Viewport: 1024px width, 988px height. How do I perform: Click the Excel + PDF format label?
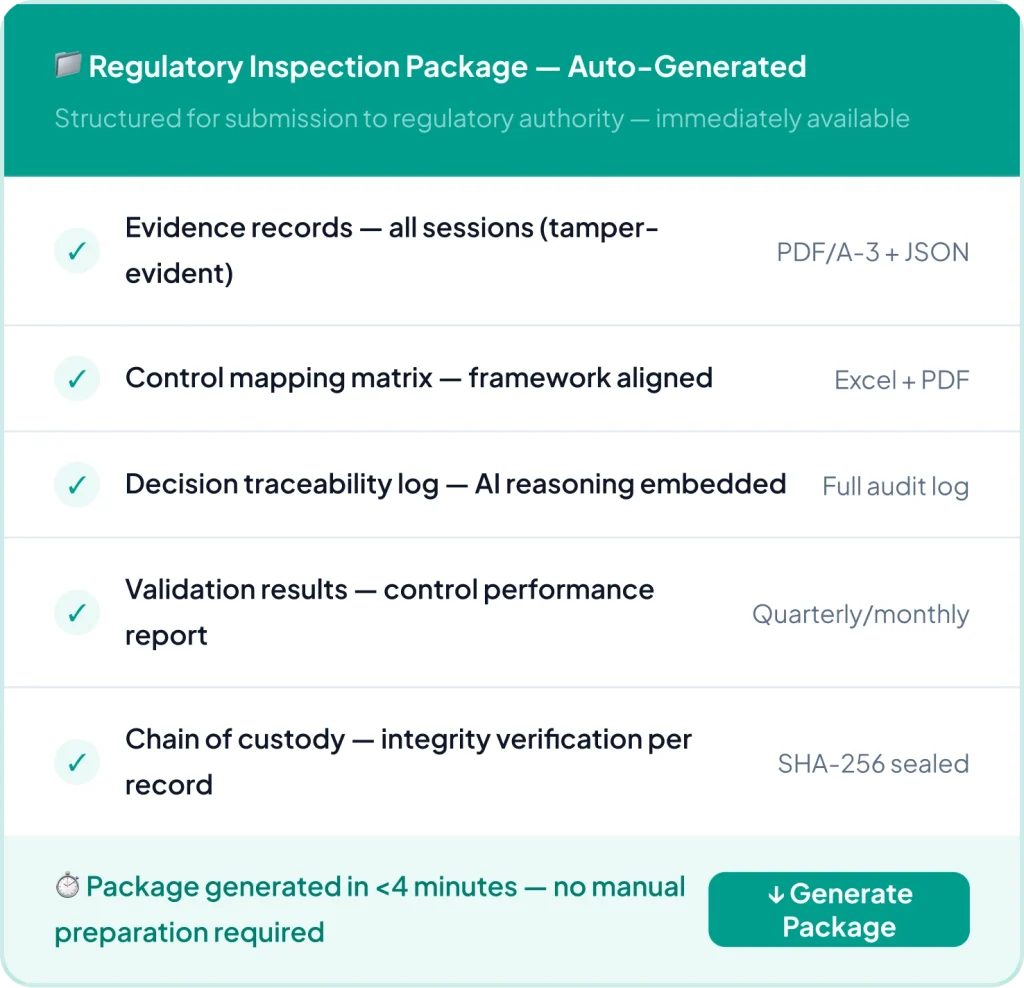point(901,380)
